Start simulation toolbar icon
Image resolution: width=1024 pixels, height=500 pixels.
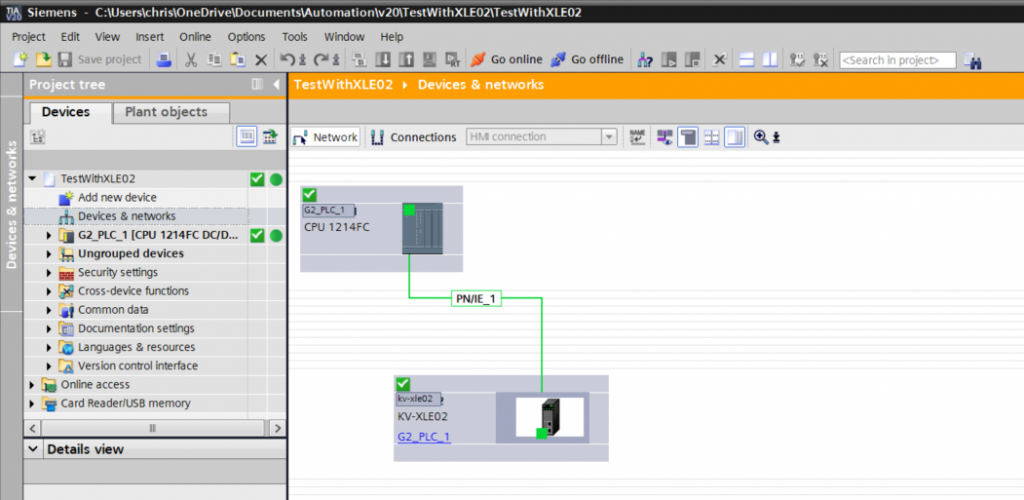click(429, 60)
